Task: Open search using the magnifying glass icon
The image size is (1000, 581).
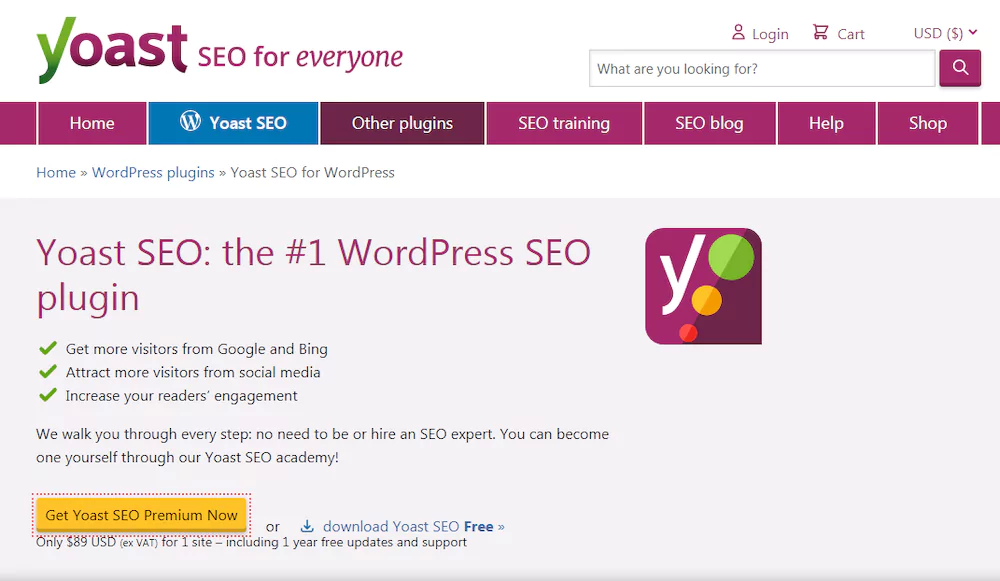Action: 959,68
